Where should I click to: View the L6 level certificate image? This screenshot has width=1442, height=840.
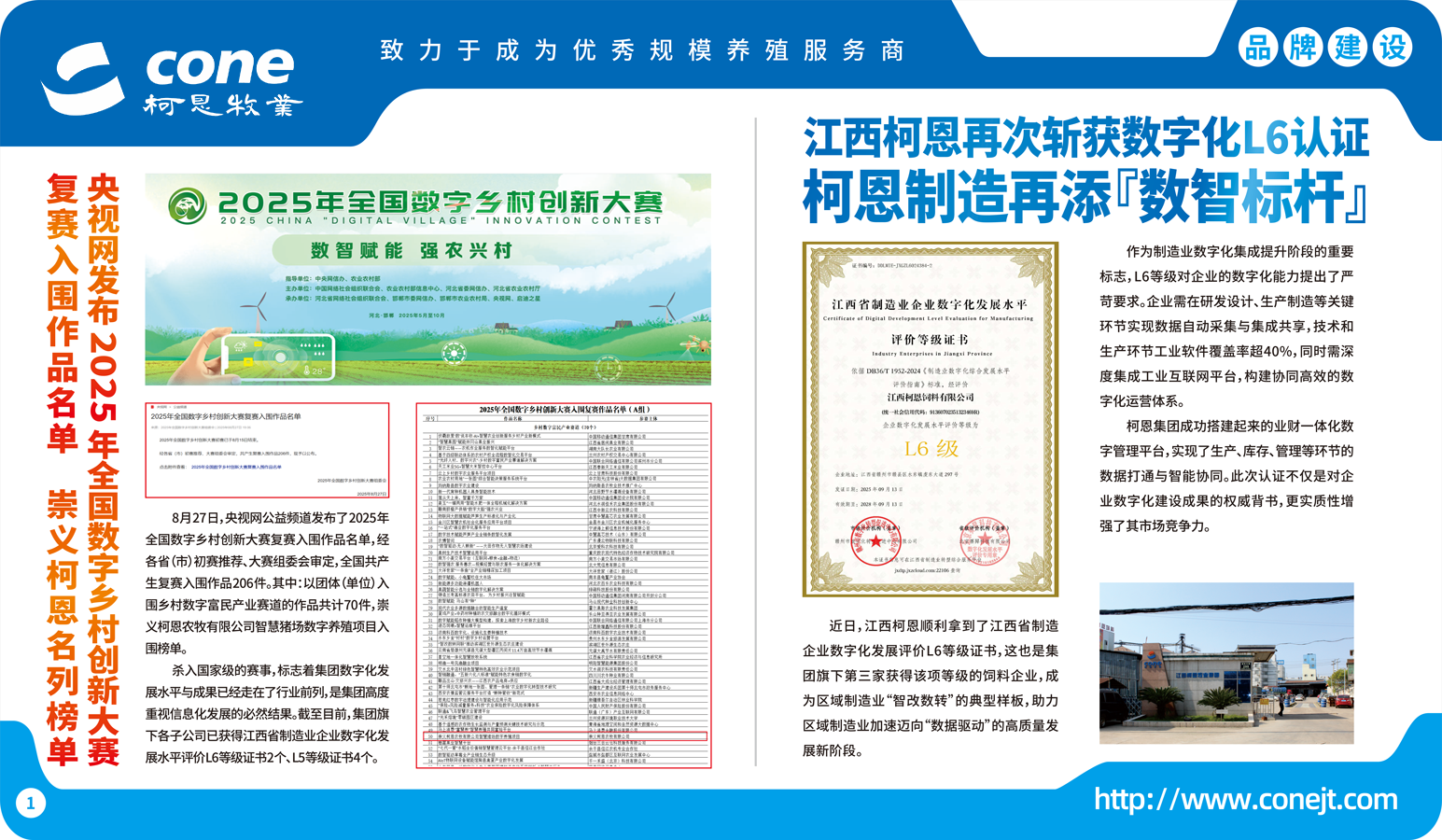[931, 419]
